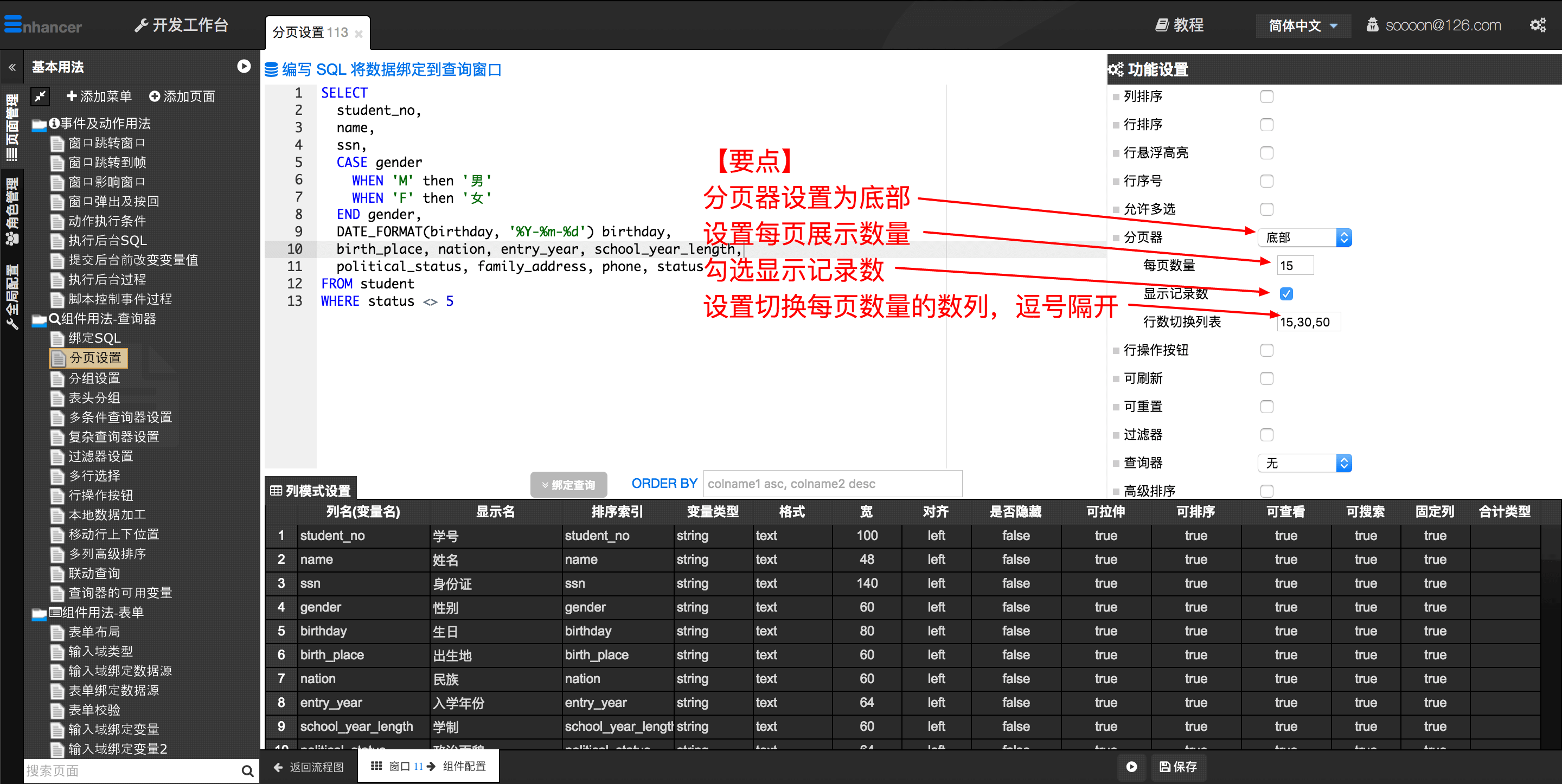Click the search magnifier icon in 搜索页面
Image resolution: width=1562 pixels, height=784 pixels.
click(247, 770)
